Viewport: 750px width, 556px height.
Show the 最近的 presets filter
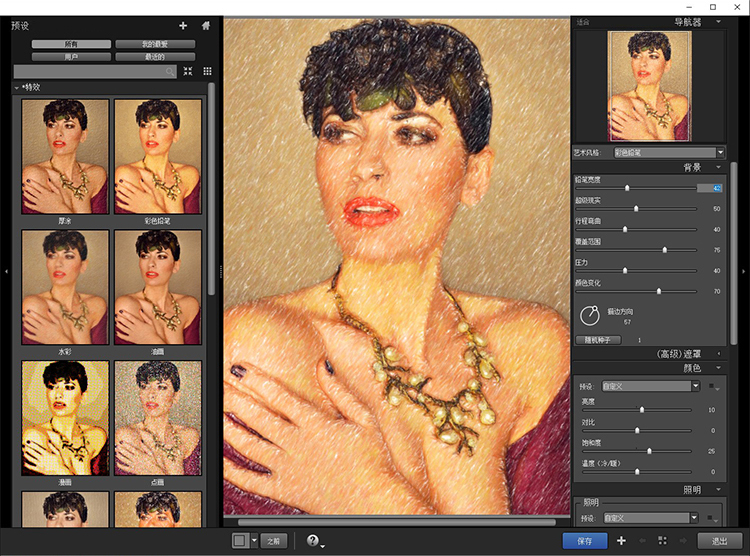point(155,57)
